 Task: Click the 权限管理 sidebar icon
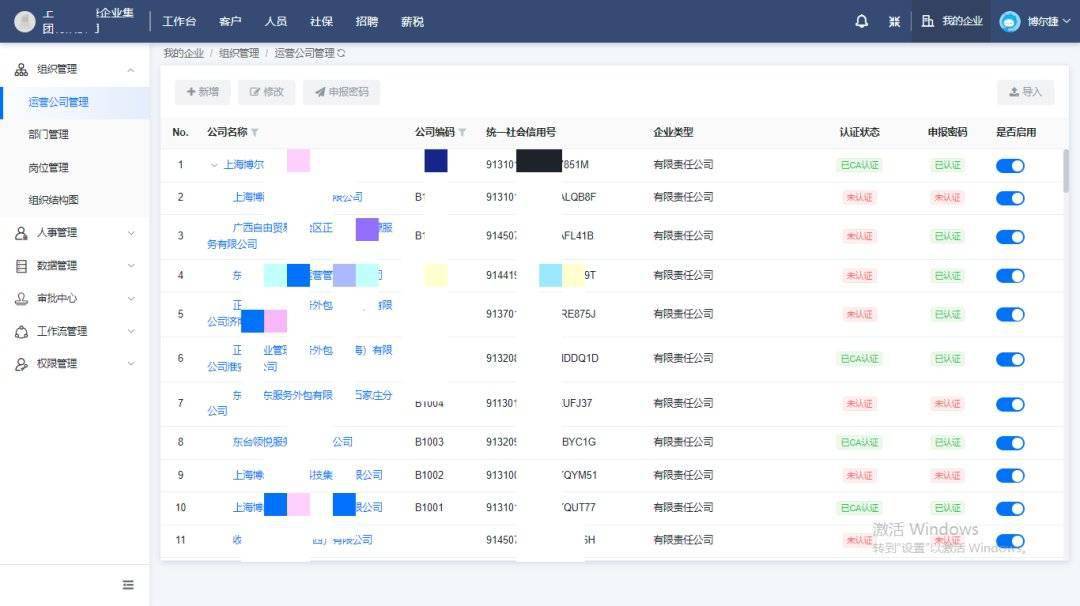[x=21, y=364]
